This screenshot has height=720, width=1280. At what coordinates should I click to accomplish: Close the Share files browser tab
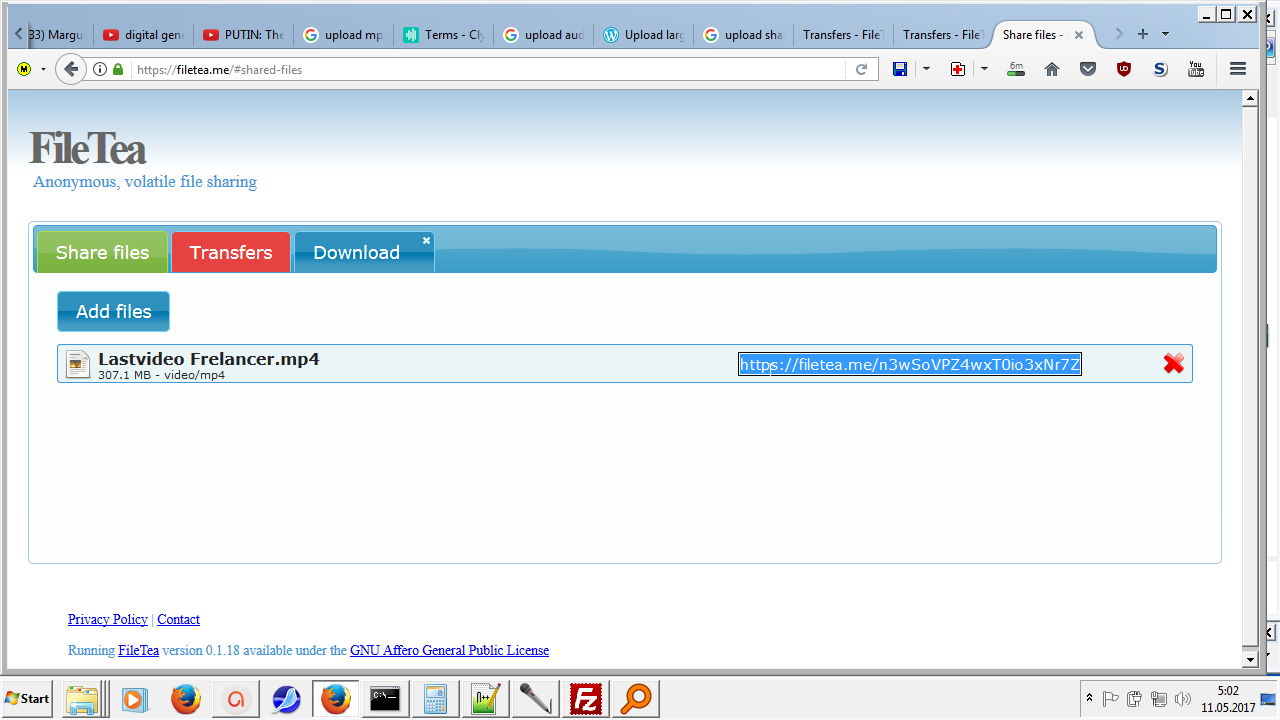[1079, 35]
